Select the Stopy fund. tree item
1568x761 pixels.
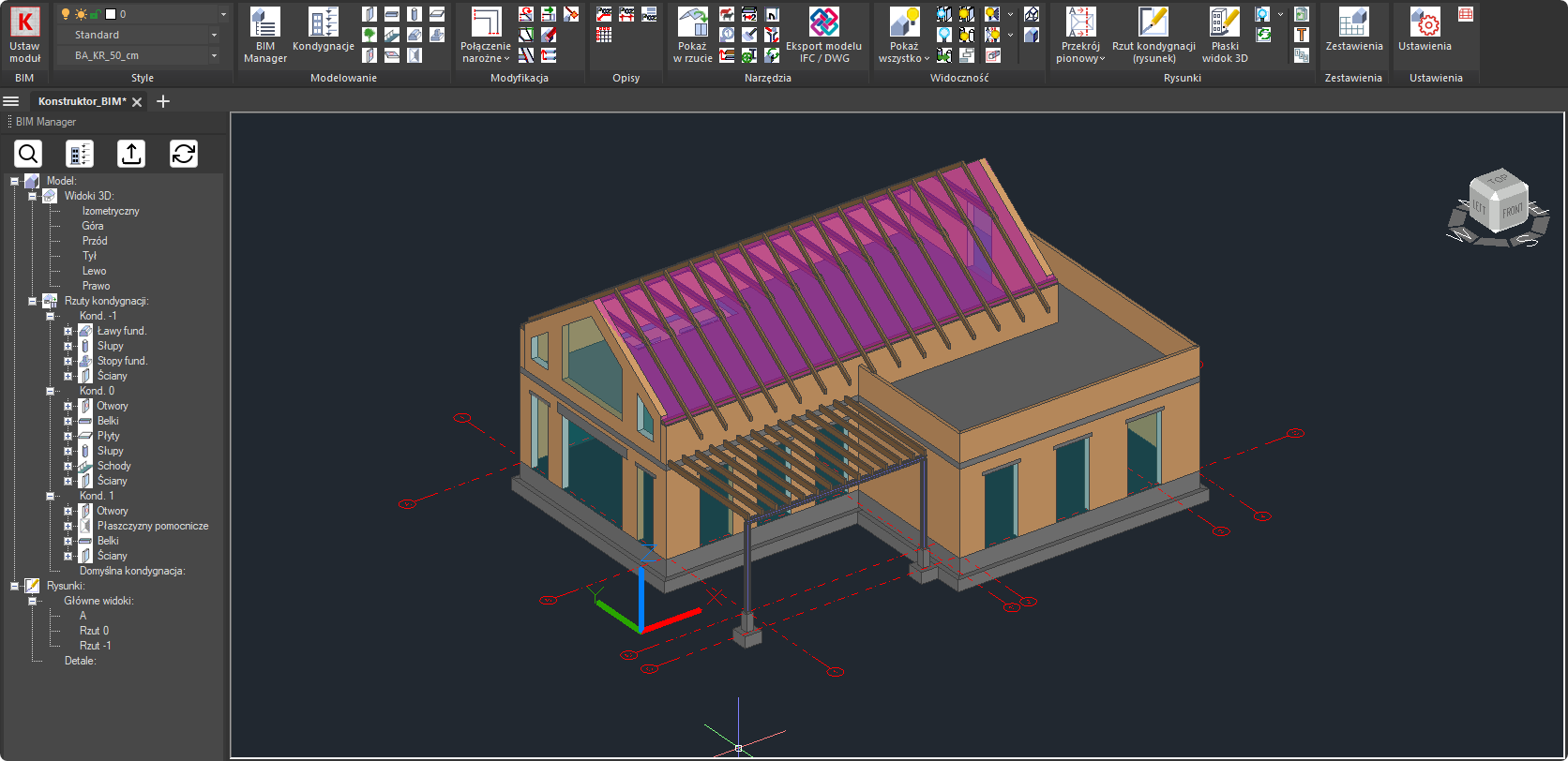tap(122, 361)
